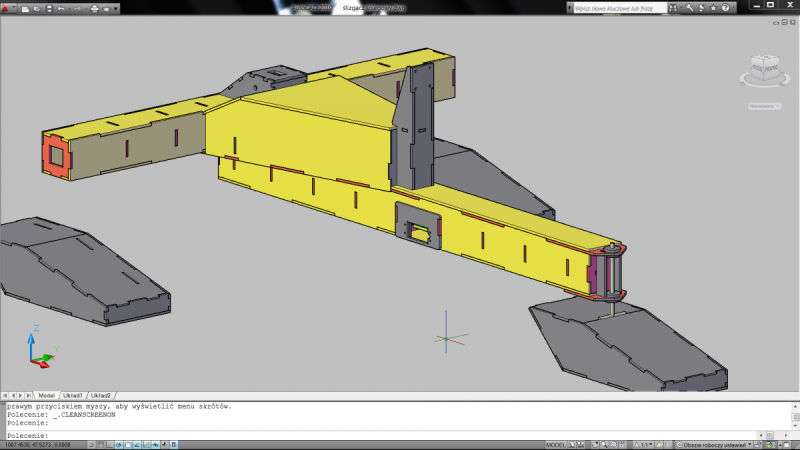Click the New drawing icon

(24, 8)
